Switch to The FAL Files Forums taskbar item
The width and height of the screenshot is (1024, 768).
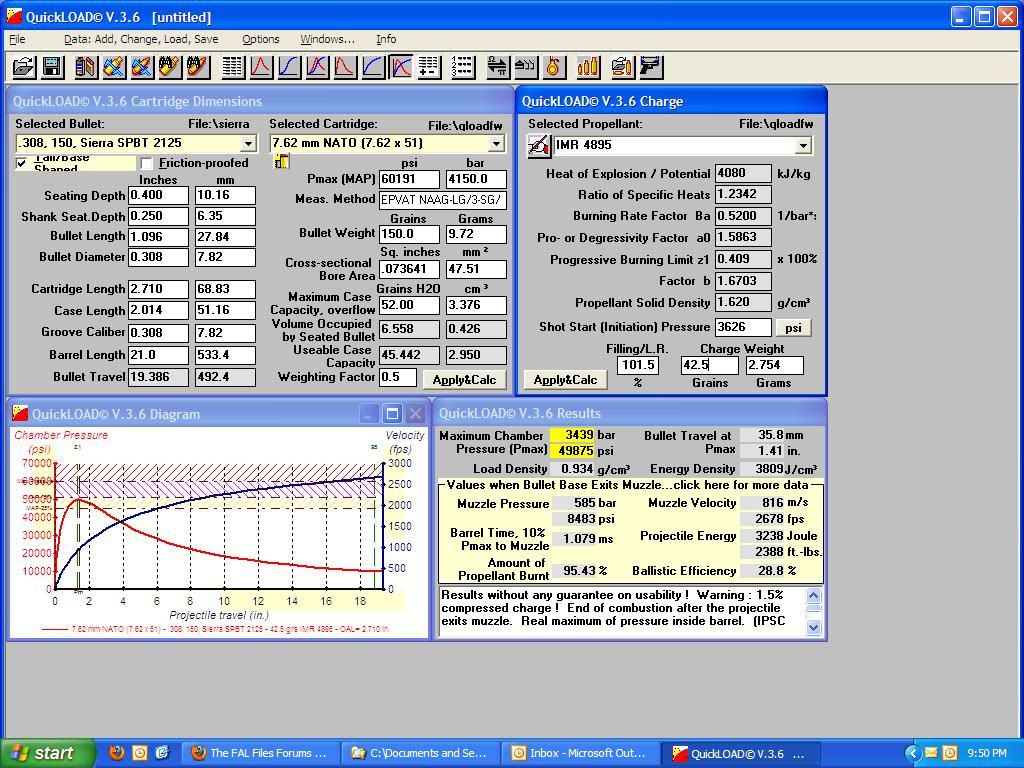tap(260, 753)
